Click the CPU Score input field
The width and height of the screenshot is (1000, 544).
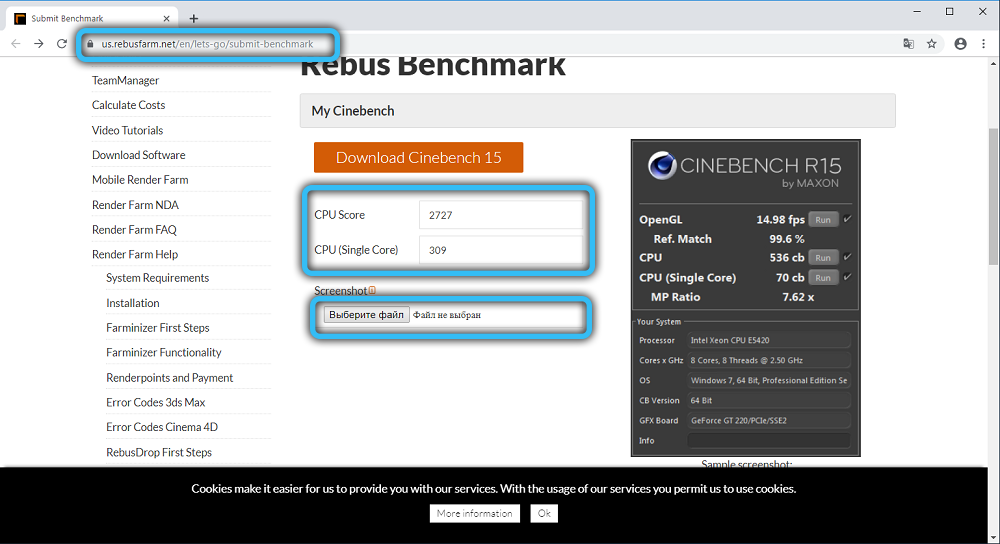point(500,215)
